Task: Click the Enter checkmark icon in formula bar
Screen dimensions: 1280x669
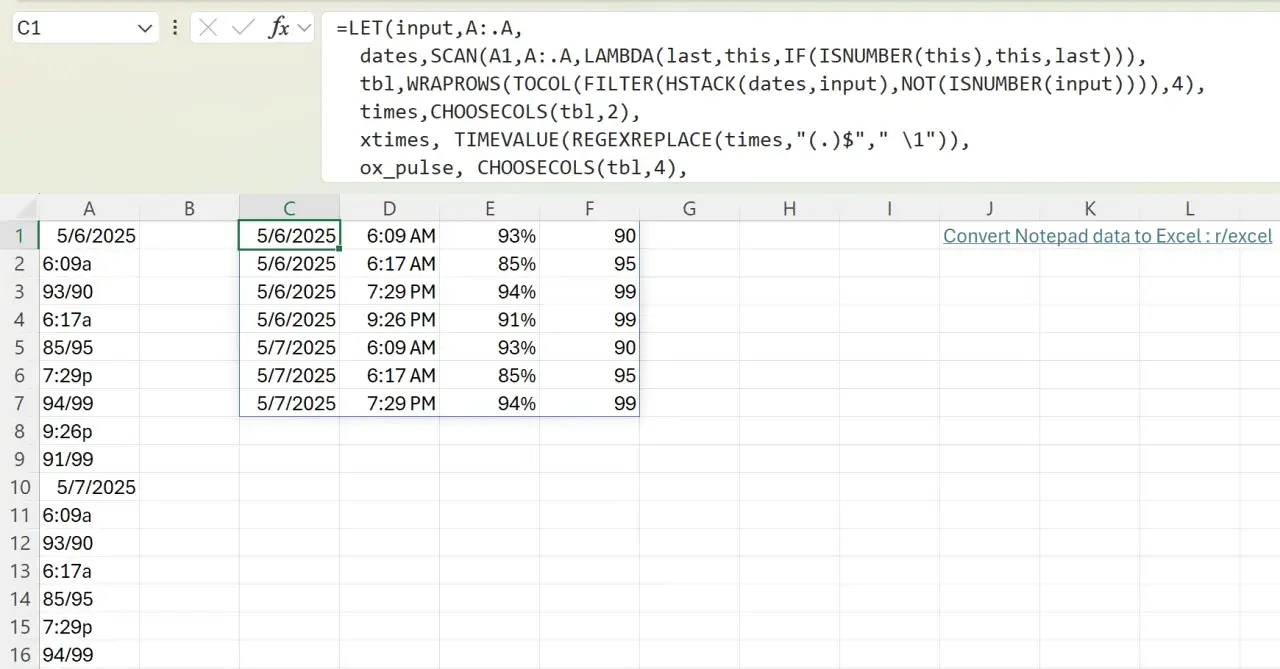Action: coord(243,28)
